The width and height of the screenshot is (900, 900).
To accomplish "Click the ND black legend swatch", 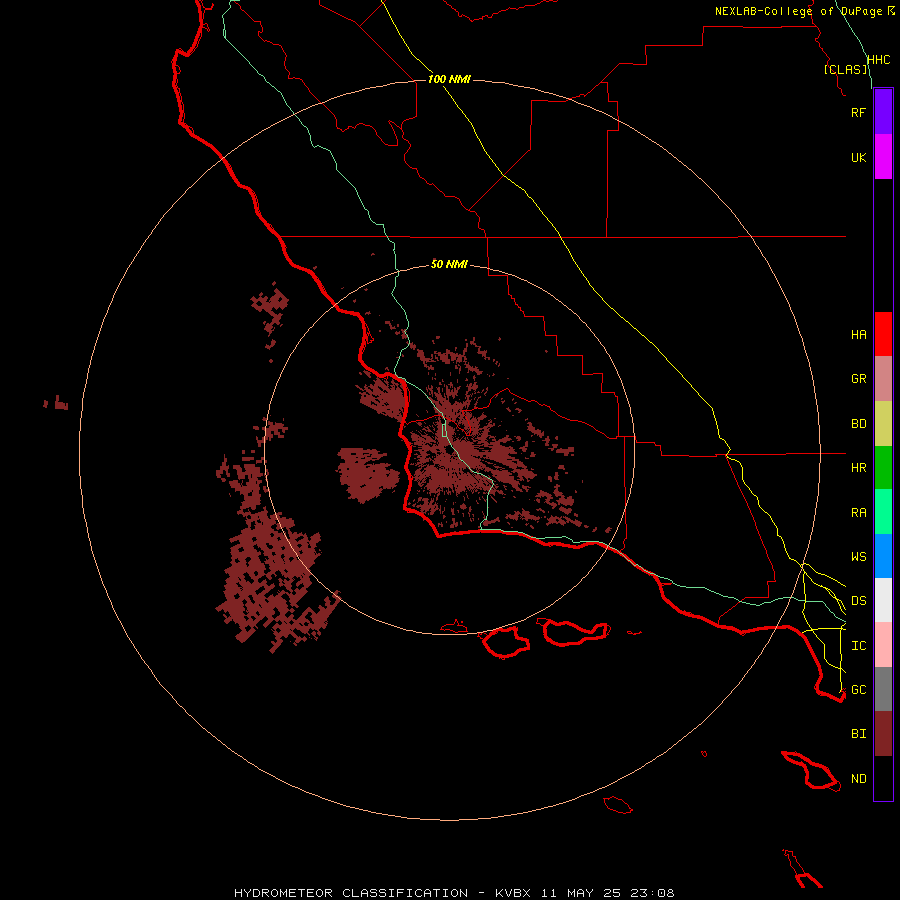I will pyautogui.click(x=883, y=778).
